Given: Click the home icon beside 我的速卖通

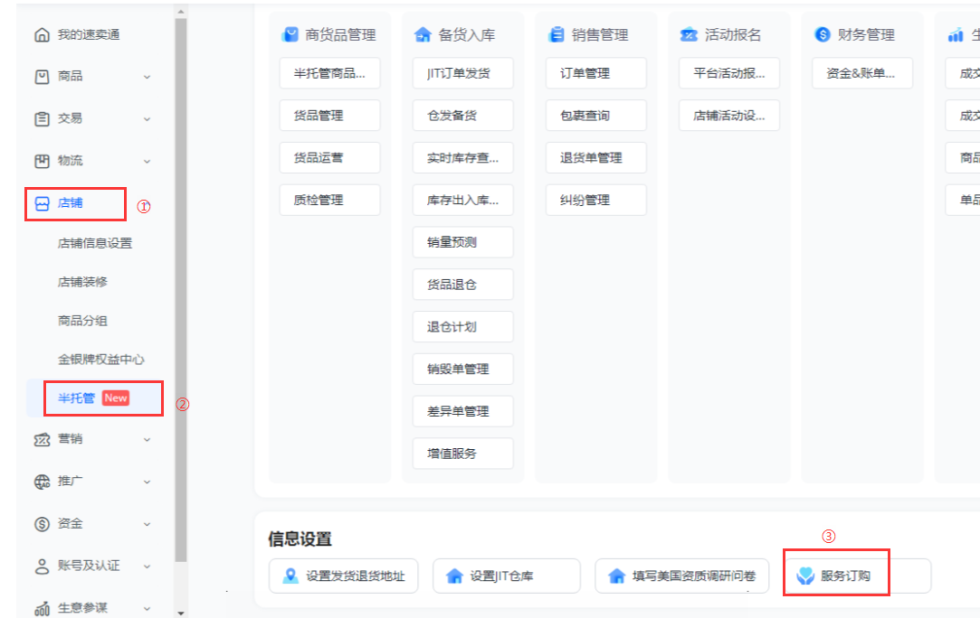Looking at the screenshot, I should point(42,35).
